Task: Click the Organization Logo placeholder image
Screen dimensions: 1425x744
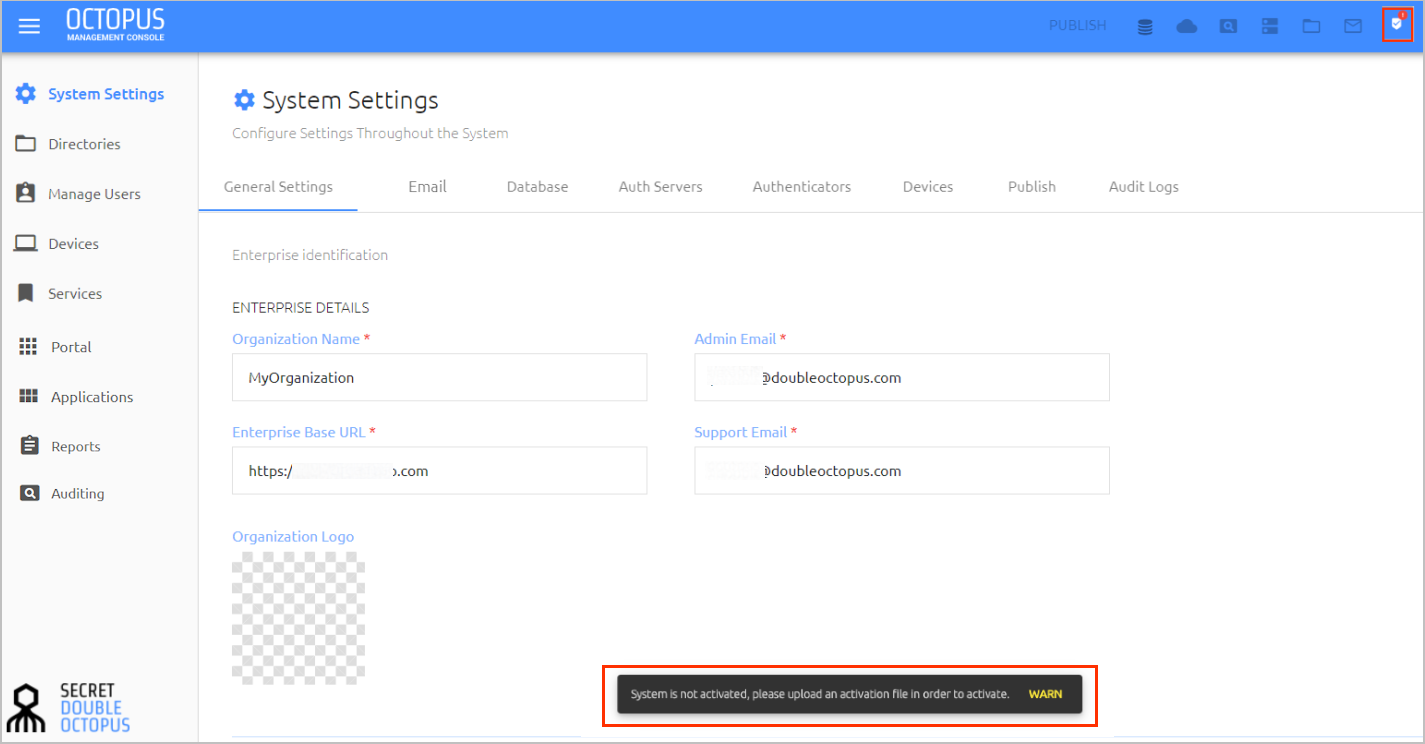Action: pos(298,618)
